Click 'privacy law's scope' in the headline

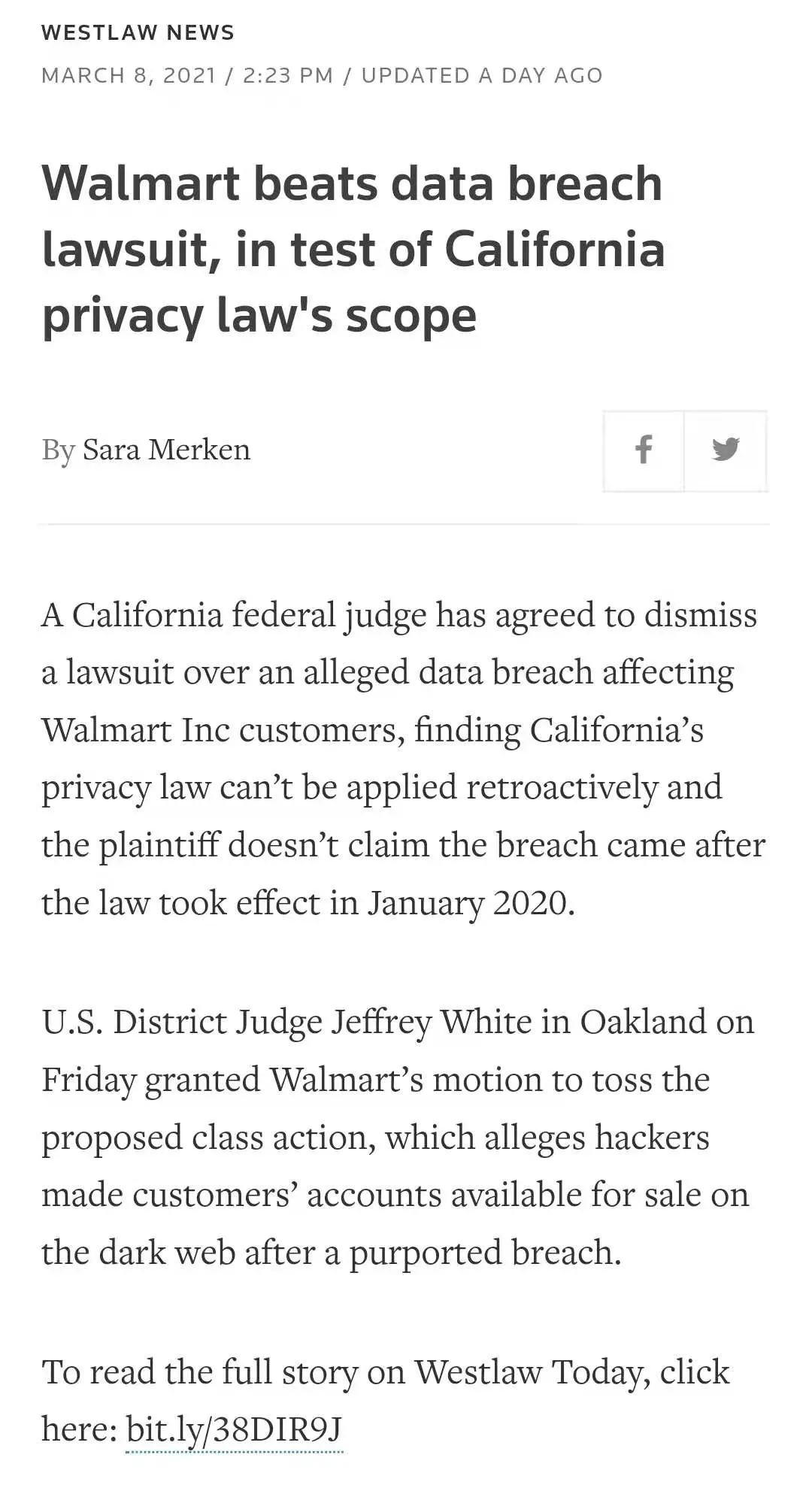[x=259, y=316]
